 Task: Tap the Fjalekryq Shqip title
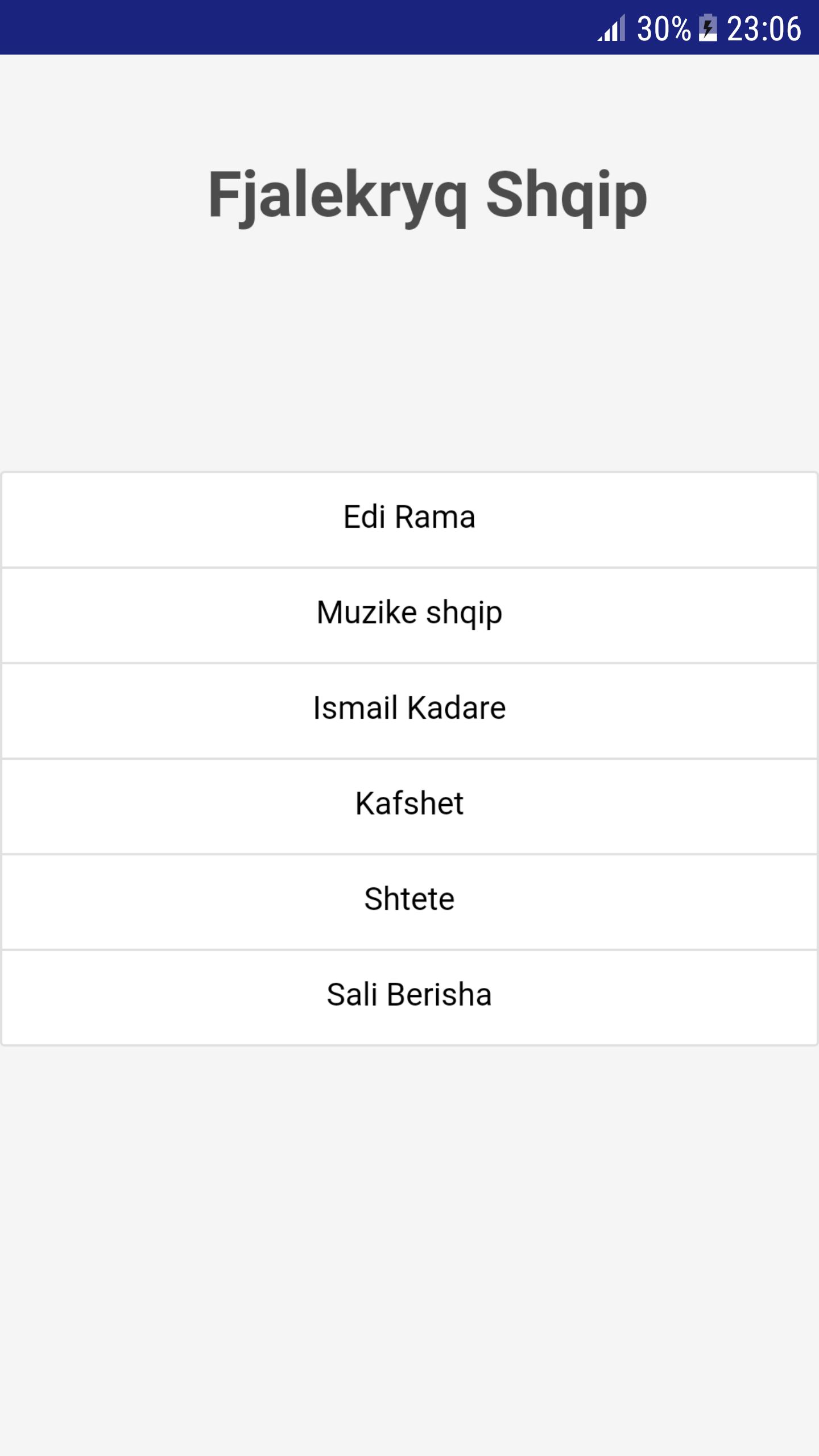428,195
